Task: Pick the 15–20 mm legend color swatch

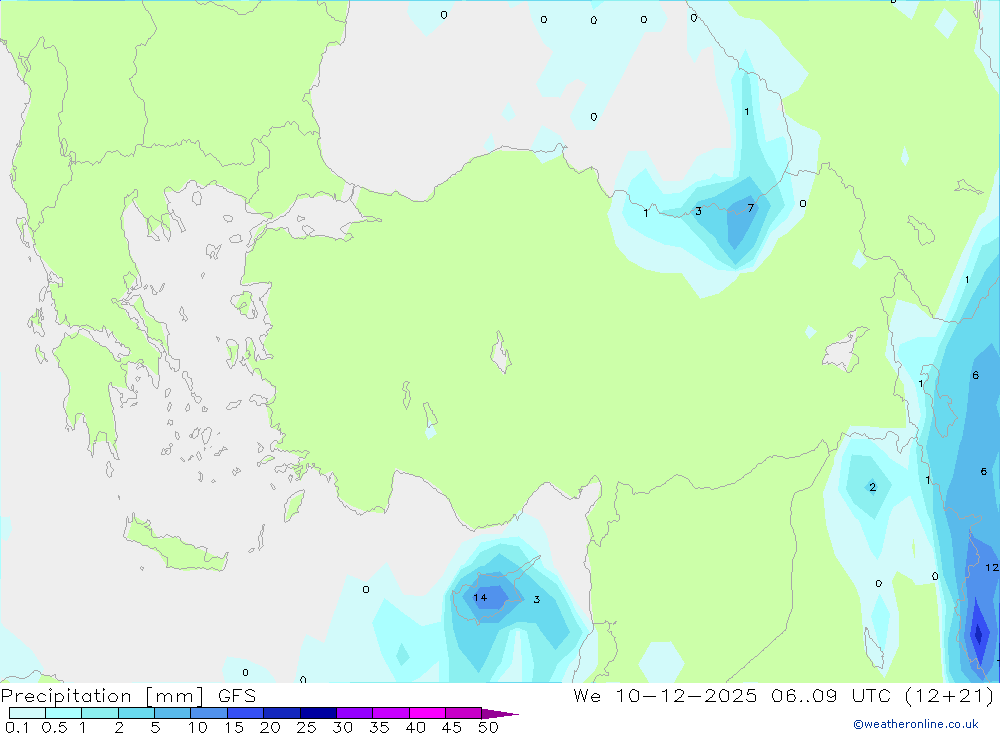Action: 246,713
